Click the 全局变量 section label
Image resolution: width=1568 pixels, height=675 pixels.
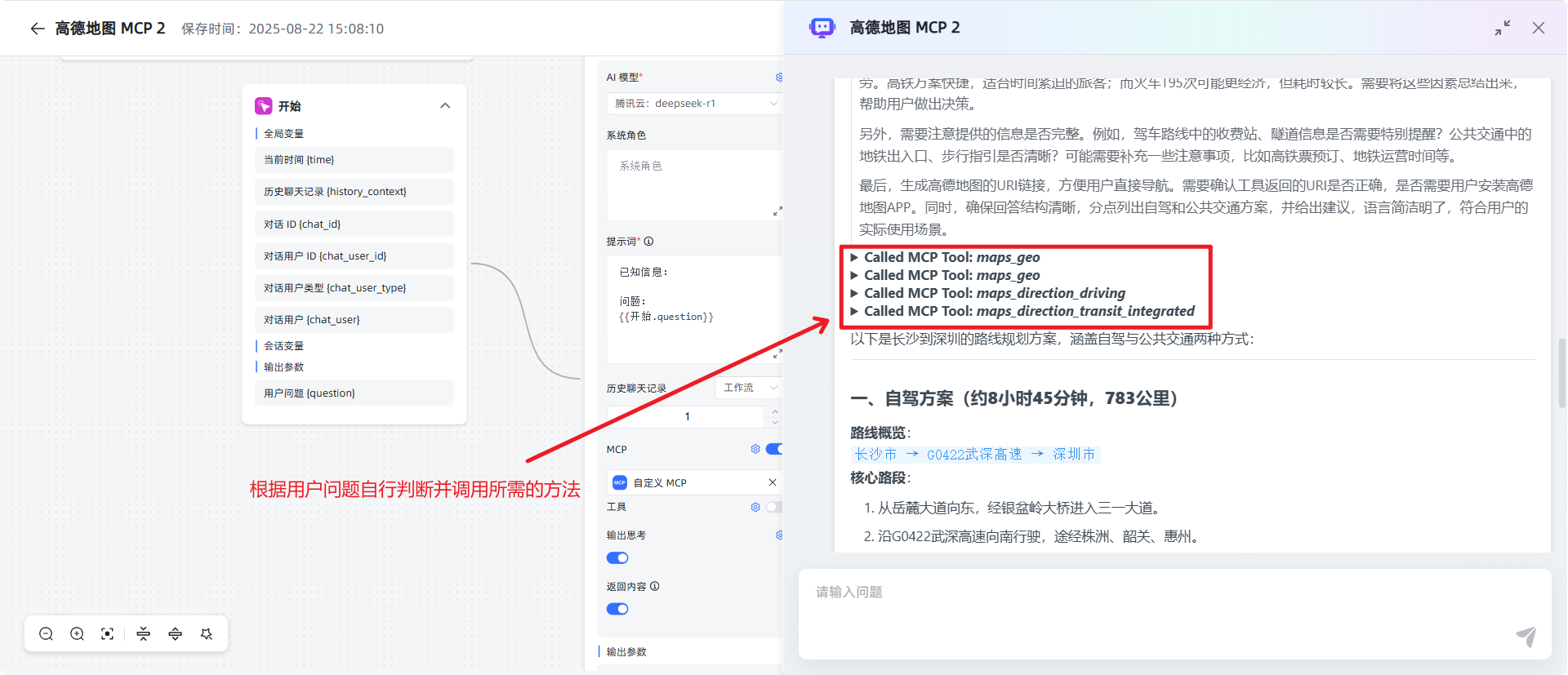coord(283,134)
